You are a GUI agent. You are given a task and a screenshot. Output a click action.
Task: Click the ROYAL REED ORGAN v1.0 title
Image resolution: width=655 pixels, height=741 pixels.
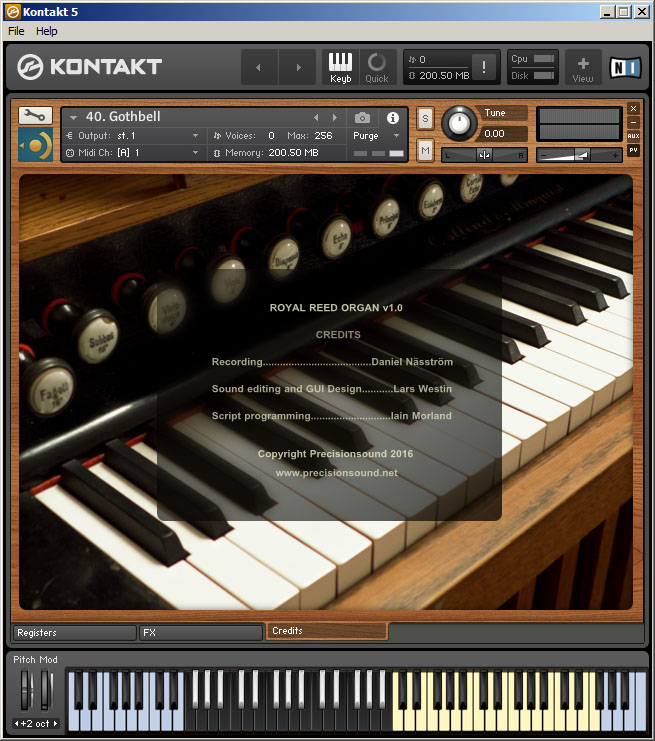[x=336, y=308]
